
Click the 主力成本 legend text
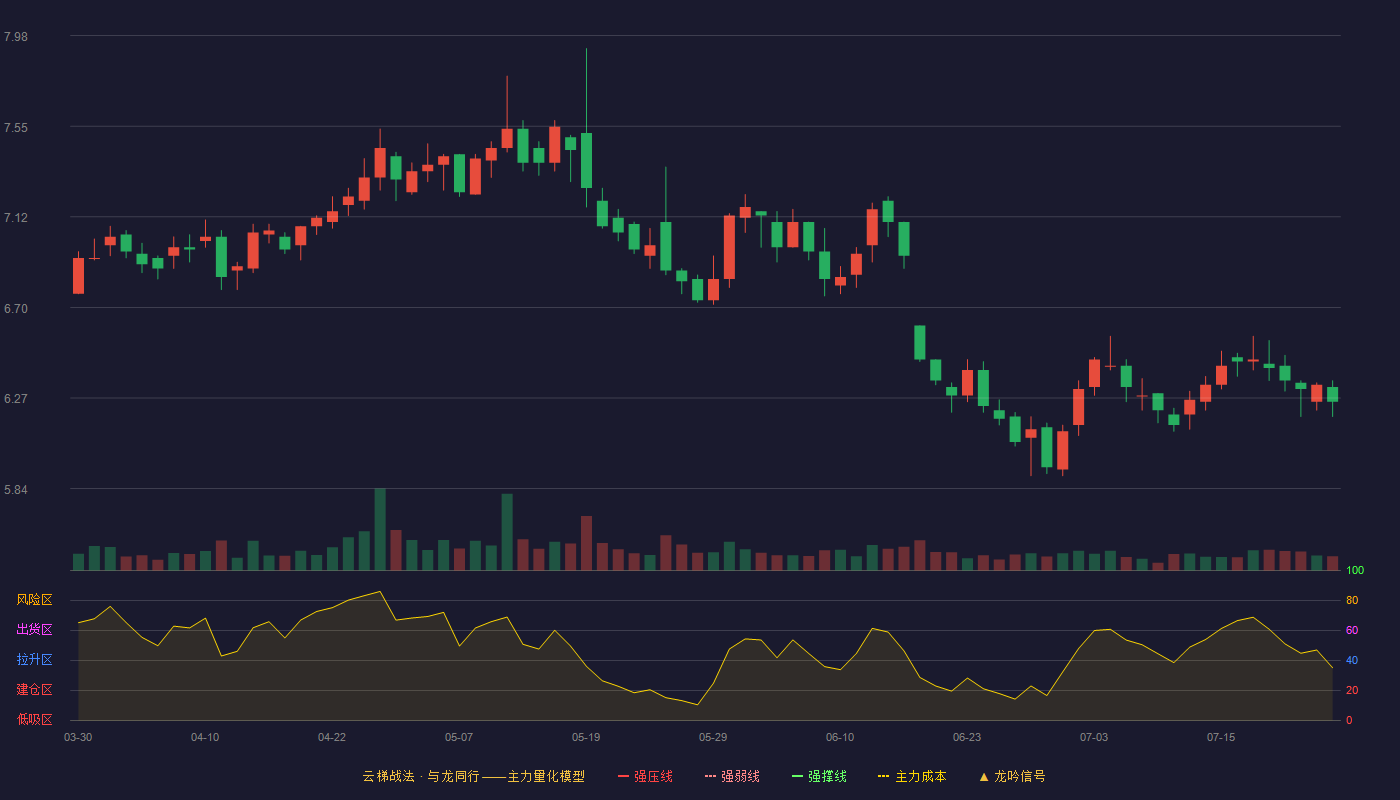tap(921, 776)
